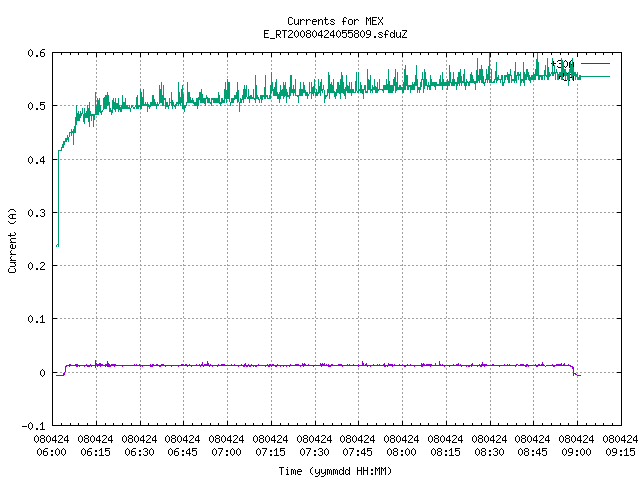Image resolution: width=640 pixels, height=480 pixels.
Task: Click the x-axis time label '07:00'
Action: pos(227,452)
